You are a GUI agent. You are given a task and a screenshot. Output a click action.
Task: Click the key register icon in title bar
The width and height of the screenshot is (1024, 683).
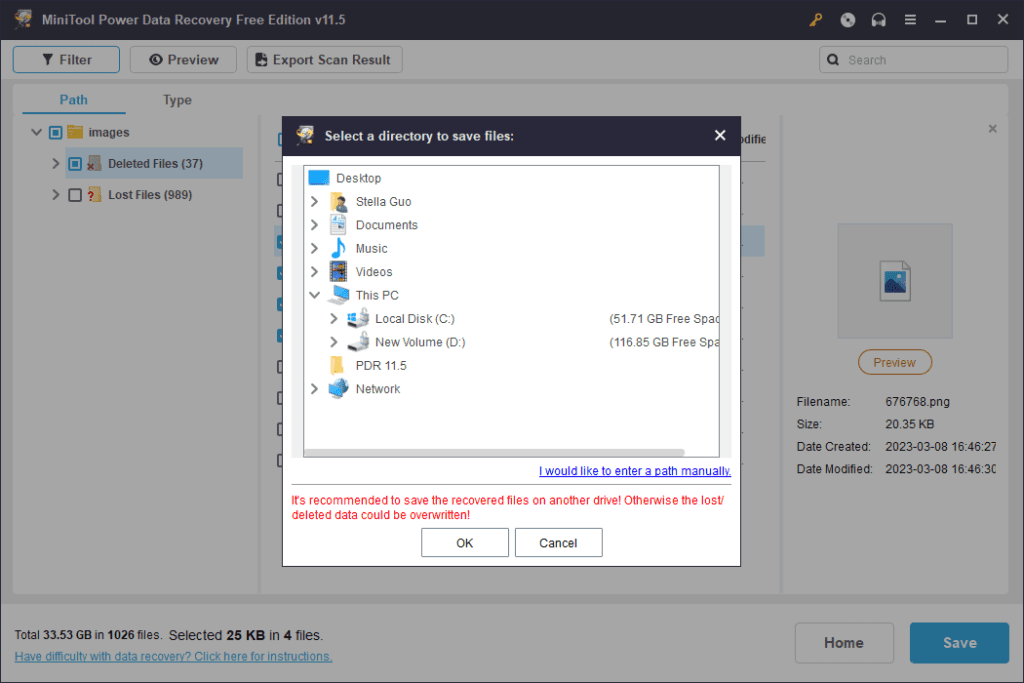pyautogui.click(x=816, y=20)
